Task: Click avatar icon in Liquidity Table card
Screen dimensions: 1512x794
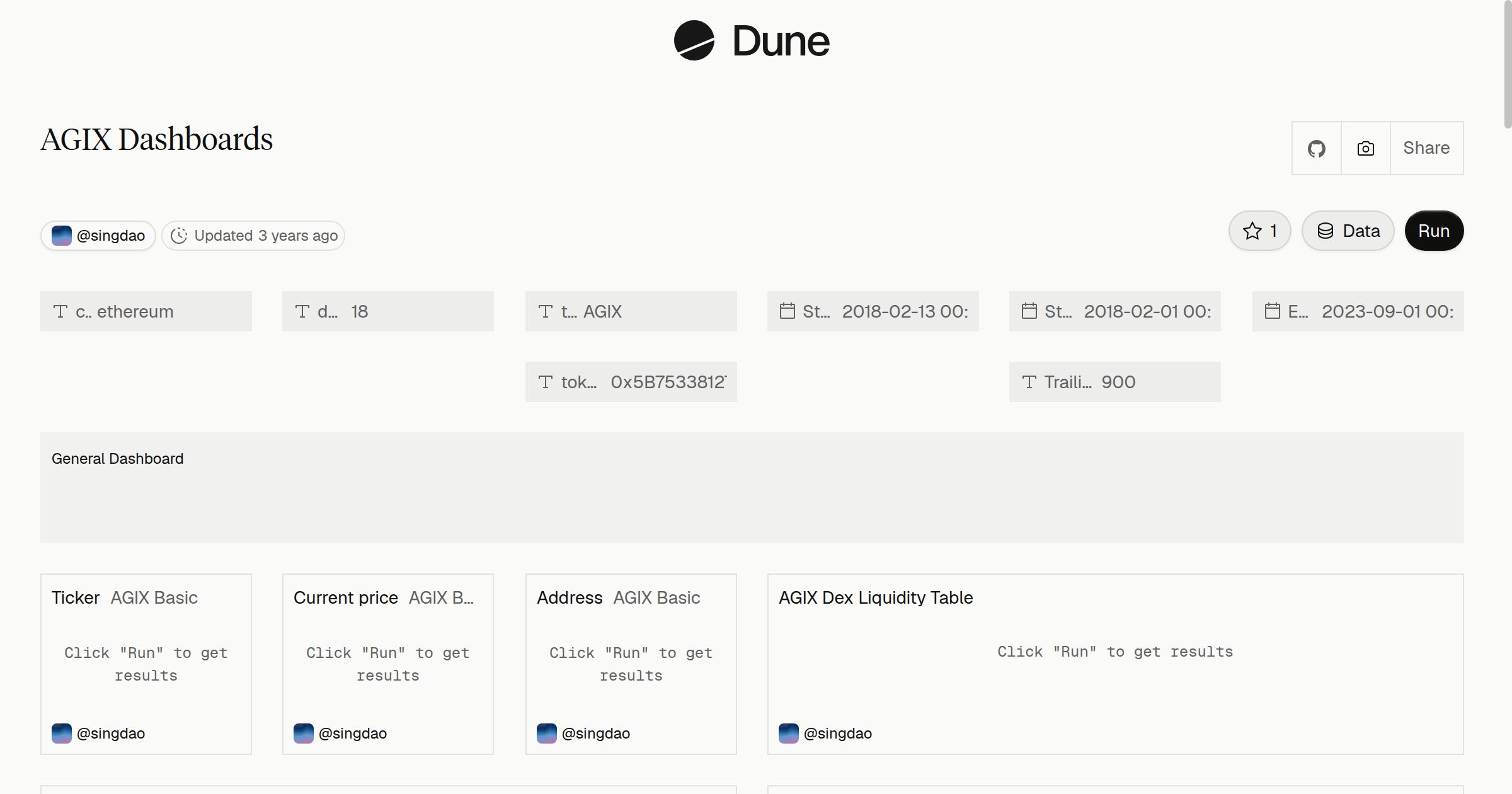Action: 789,734
